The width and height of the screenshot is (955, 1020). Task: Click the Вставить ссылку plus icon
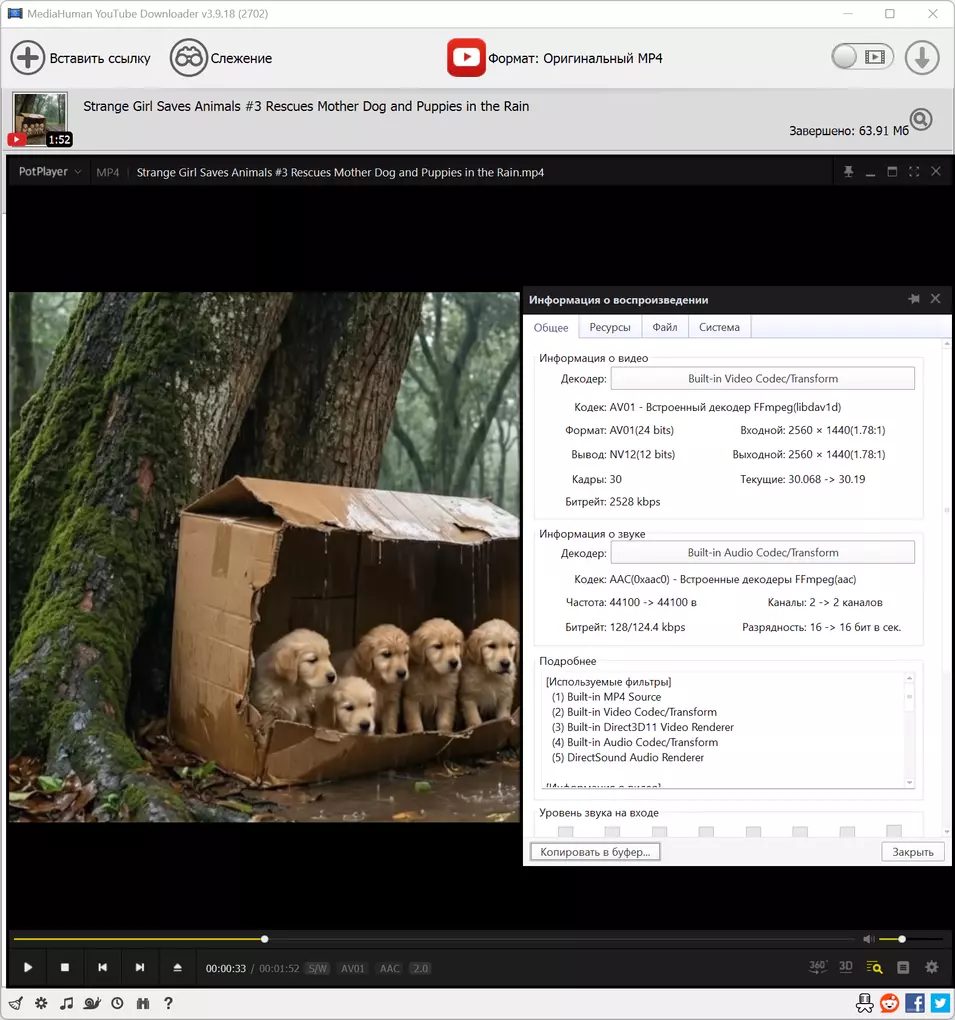(x=27, y=58)
